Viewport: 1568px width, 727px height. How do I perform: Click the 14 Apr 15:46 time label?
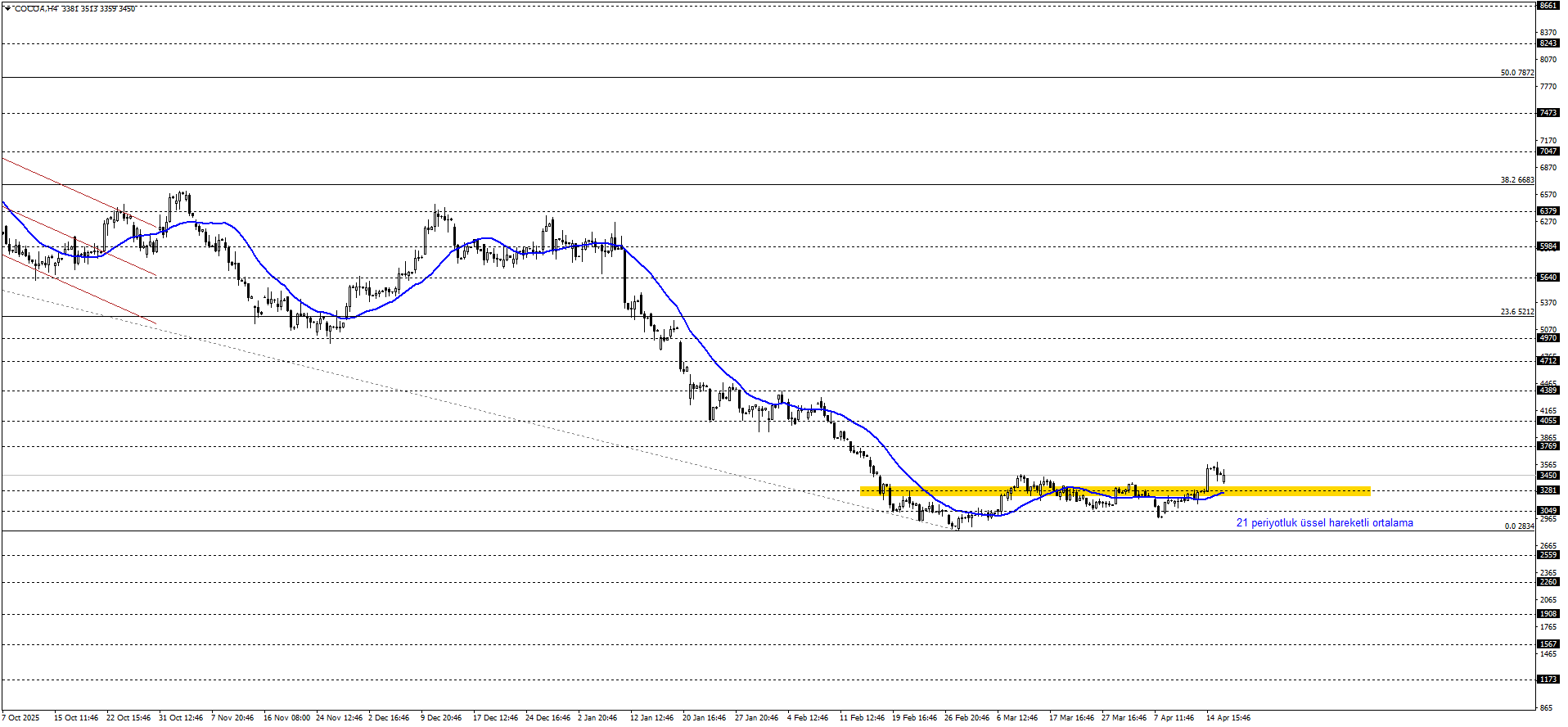tap(1228, 718)
